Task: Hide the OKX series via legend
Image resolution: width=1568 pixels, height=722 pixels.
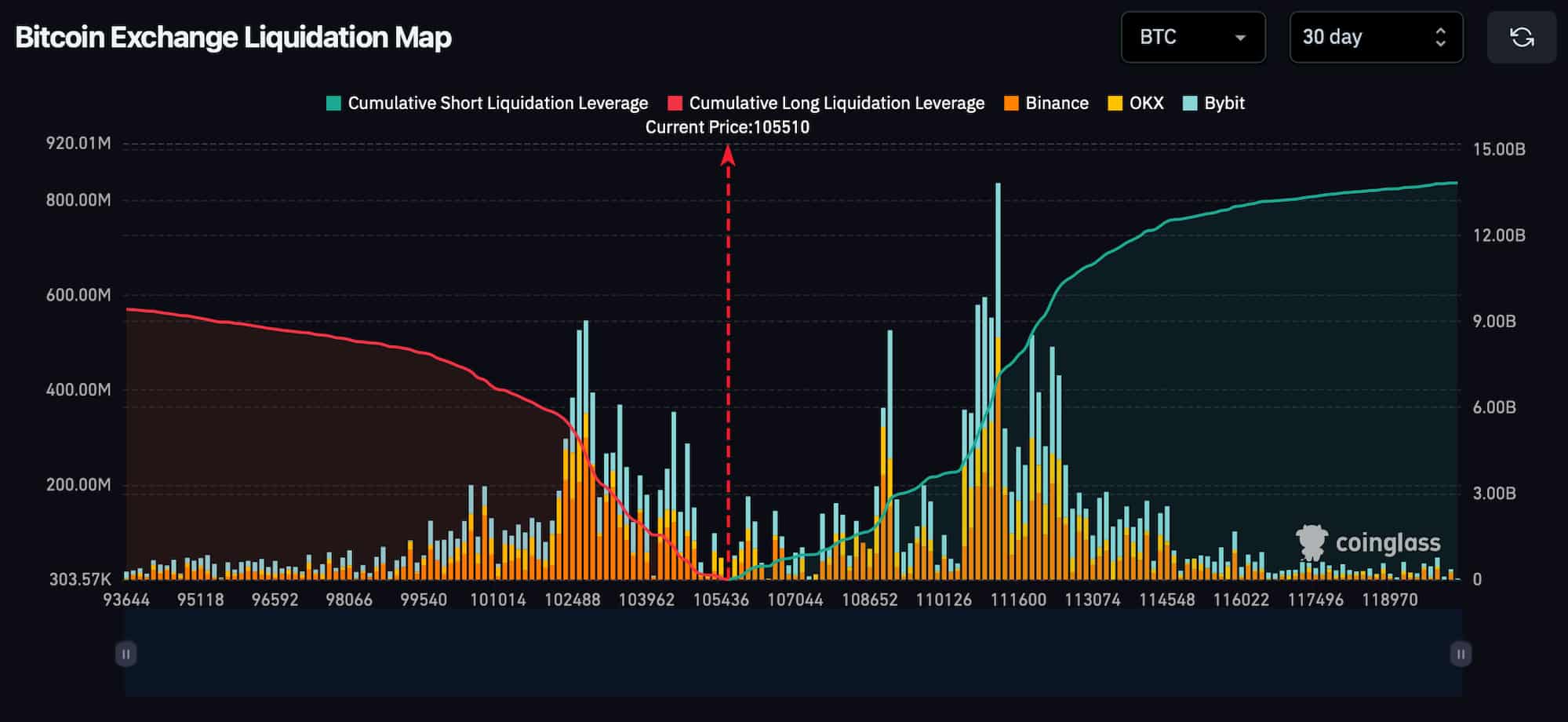Action: click(1135, 103)
